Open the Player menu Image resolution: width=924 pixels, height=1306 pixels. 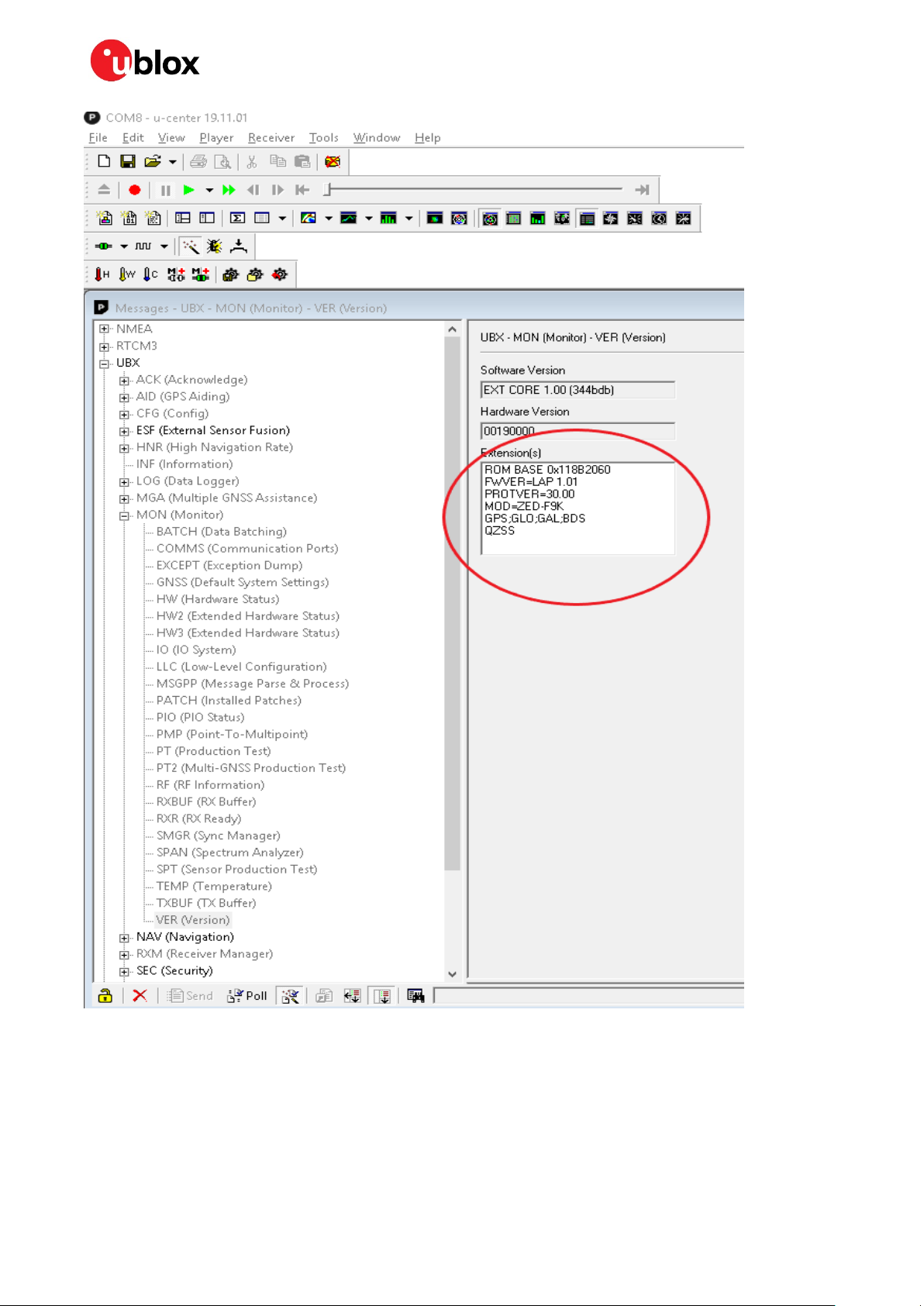point(216,138)
